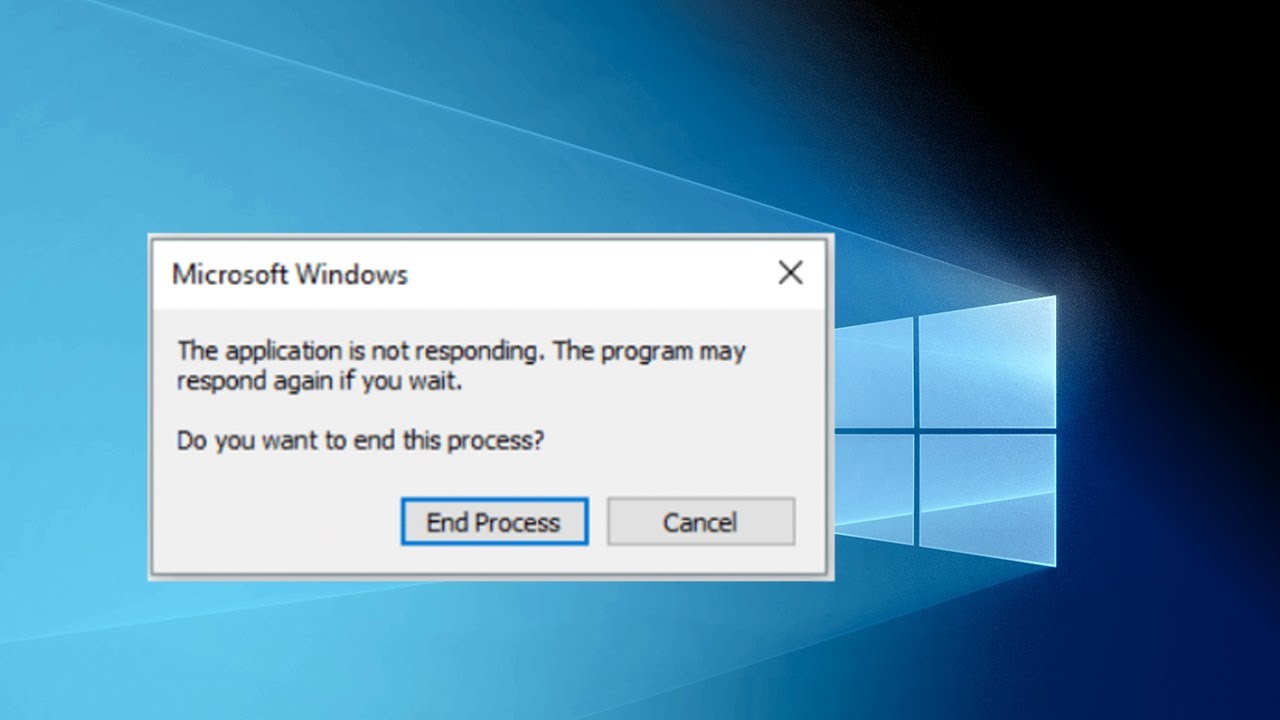Image resolution: width=1280 pixels, height=720 pixels.
Task: Click the center cross of the Windows logo
Action: click(x=916, y=431)
